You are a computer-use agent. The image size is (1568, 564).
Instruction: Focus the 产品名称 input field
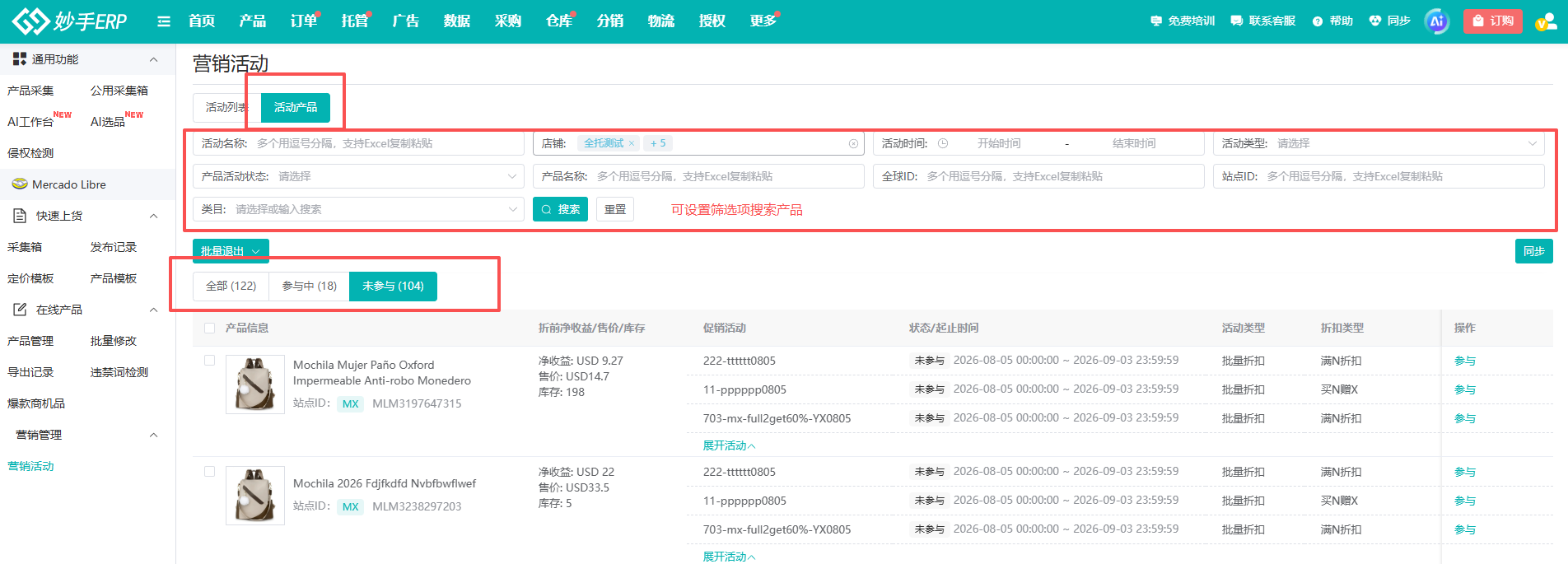click(x=698, y=176)
